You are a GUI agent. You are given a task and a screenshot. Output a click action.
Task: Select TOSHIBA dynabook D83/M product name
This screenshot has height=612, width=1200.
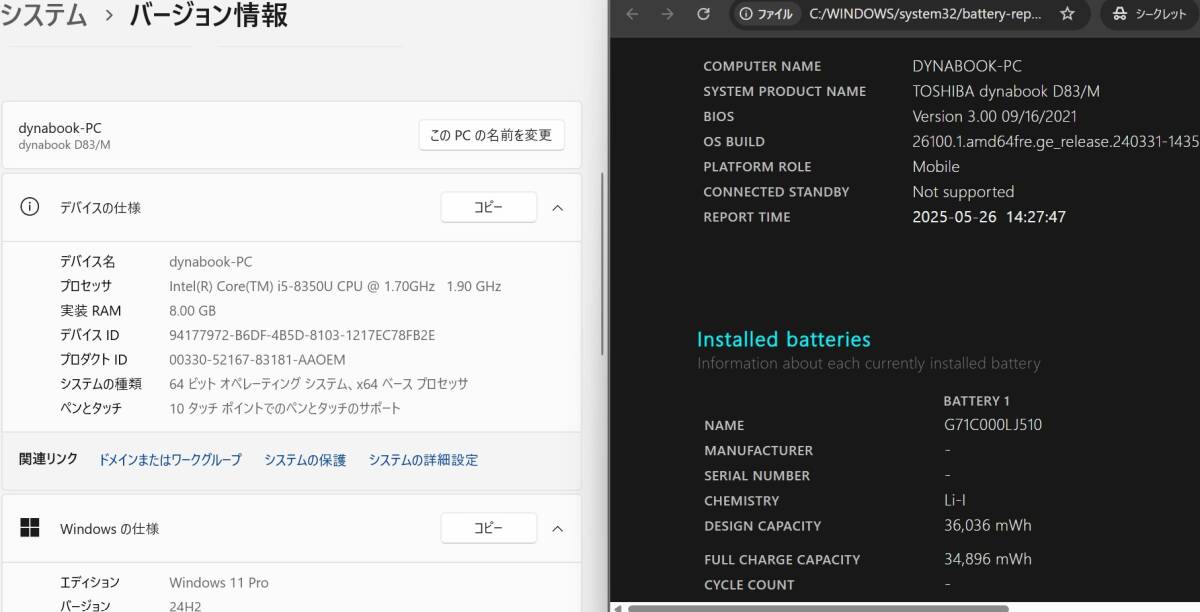[1006, 91]
